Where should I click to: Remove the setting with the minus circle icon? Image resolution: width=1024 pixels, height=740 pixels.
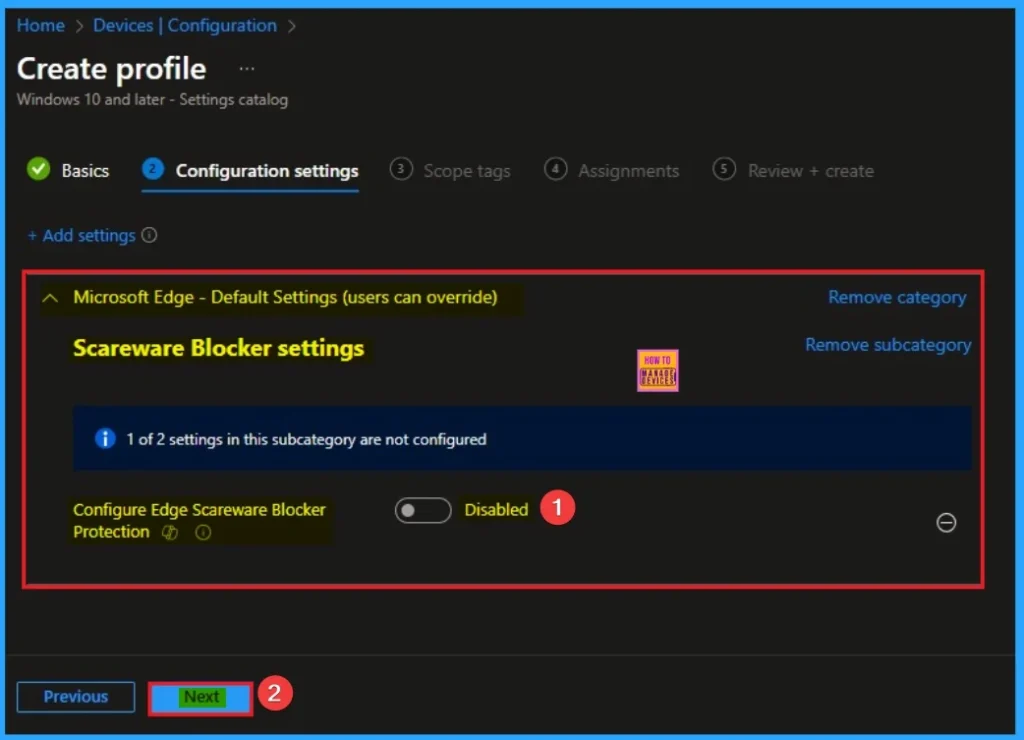point(946,523)
